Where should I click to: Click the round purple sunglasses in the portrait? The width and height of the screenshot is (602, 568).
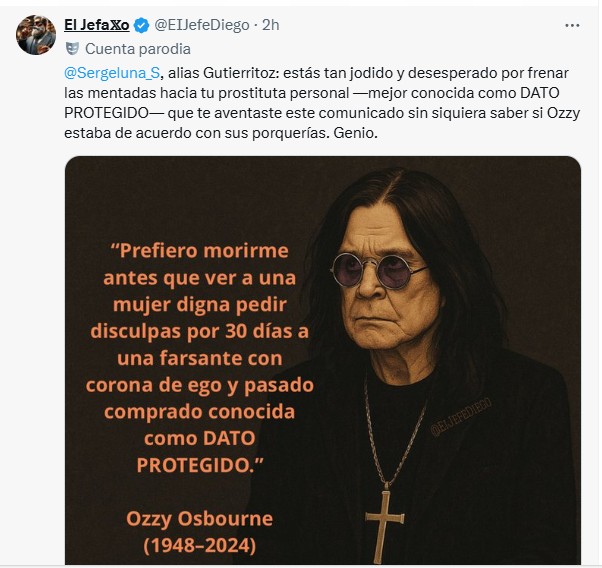[x=378, y=270]
